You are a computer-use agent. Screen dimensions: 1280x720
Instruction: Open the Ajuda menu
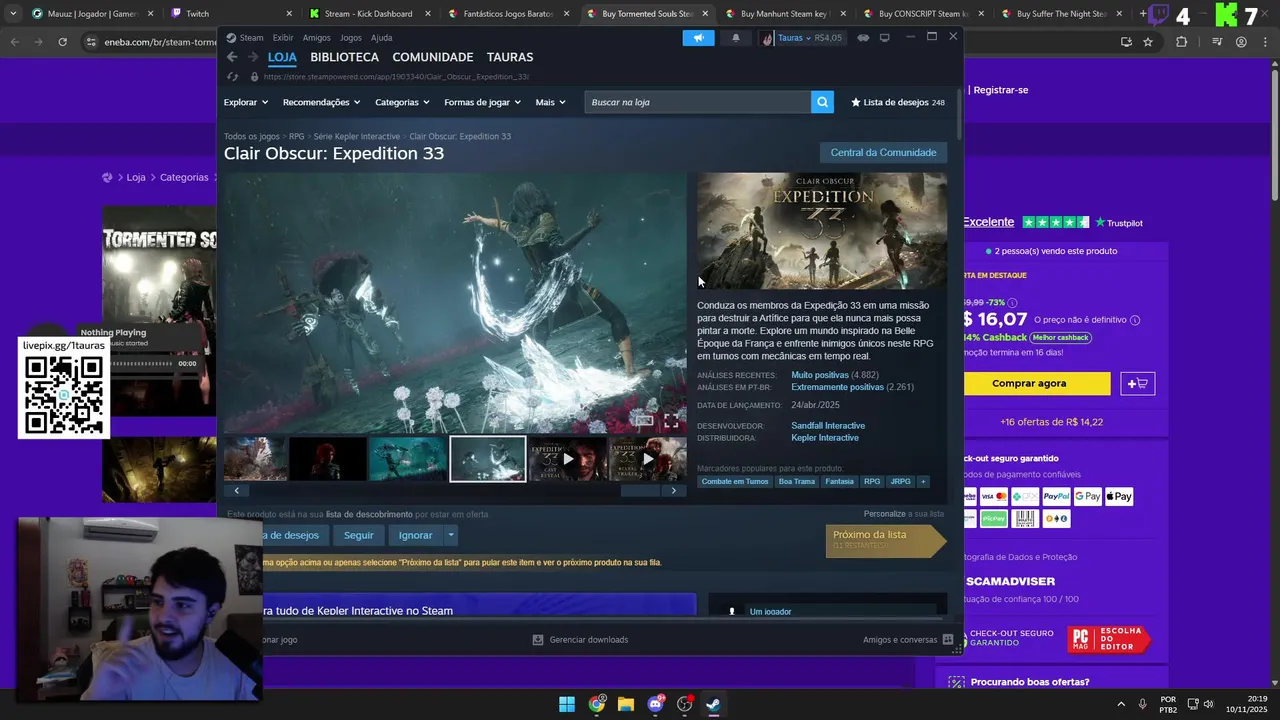click(x=382, y=38)
